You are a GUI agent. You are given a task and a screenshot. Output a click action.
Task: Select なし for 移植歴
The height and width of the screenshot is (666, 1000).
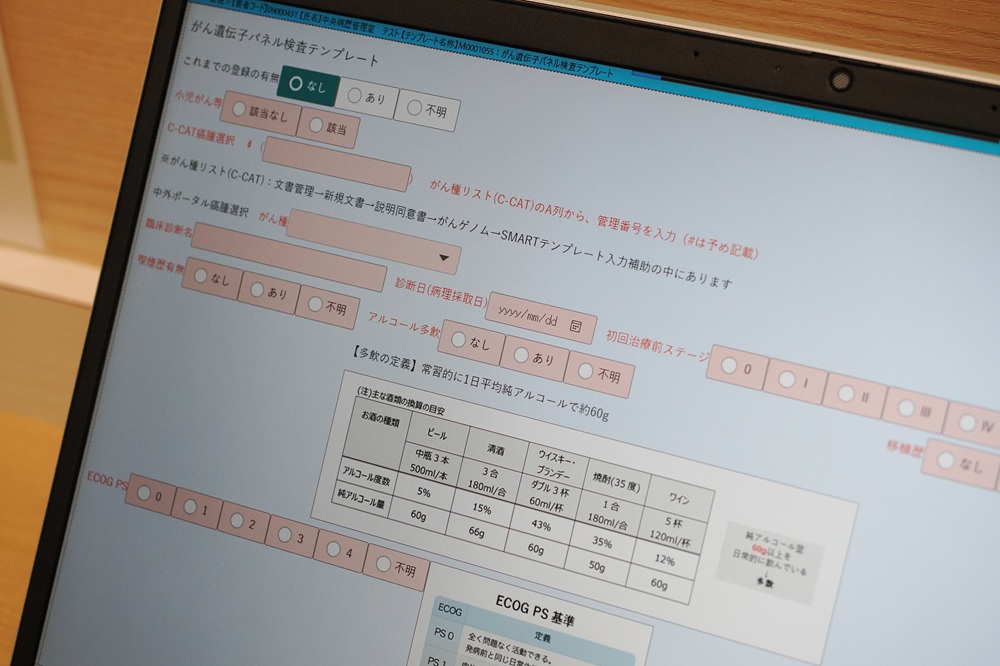[x=959, y=464]
